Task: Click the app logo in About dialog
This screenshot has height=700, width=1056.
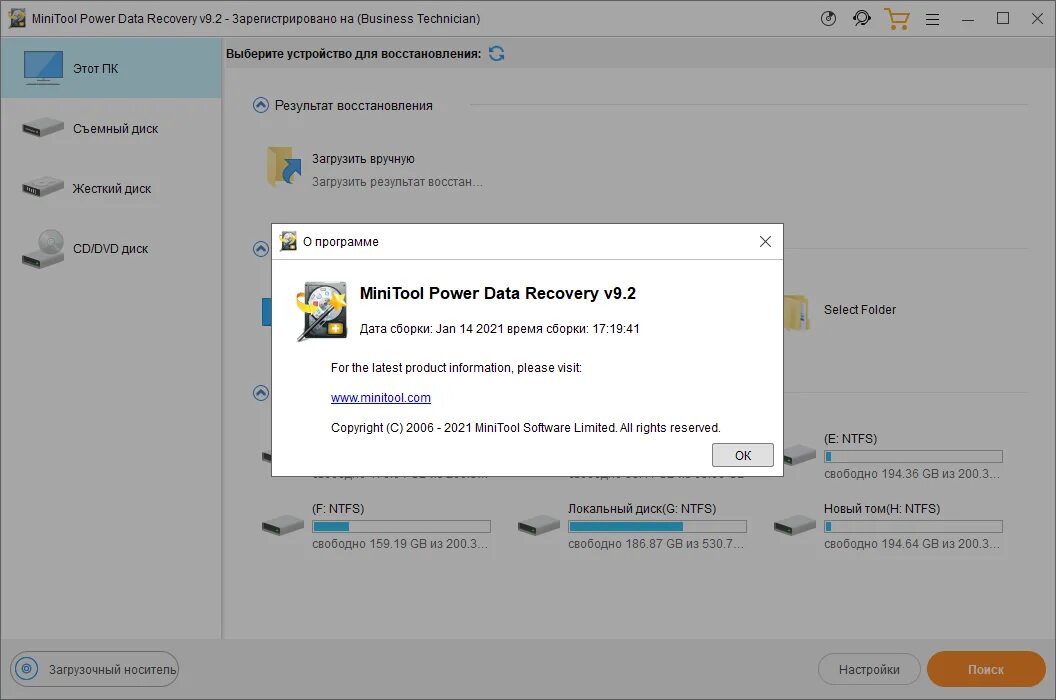Action: tap(322, 311)
